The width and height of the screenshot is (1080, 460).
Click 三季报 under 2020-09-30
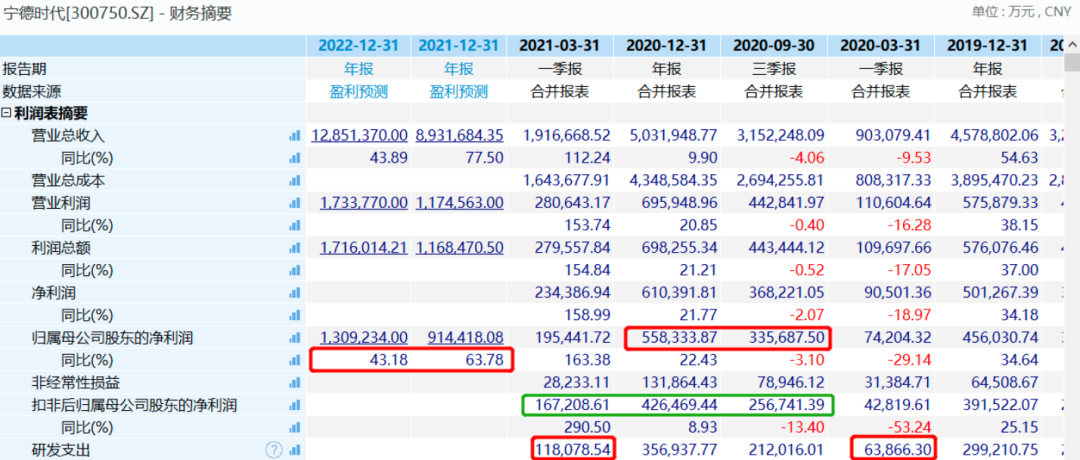(x=773, y=69)
